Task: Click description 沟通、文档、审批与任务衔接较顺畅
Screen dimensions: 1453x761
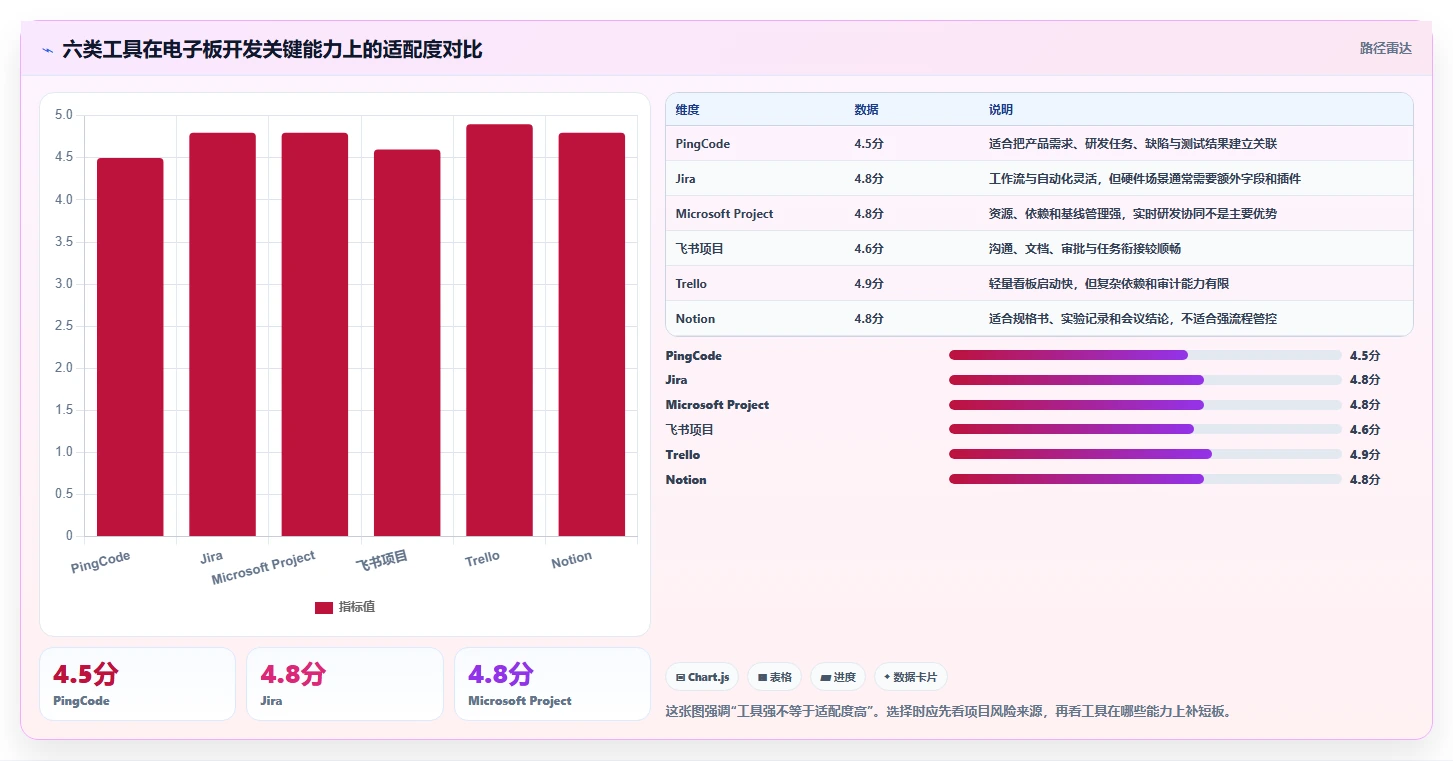Action: [x=1085, y=249]
